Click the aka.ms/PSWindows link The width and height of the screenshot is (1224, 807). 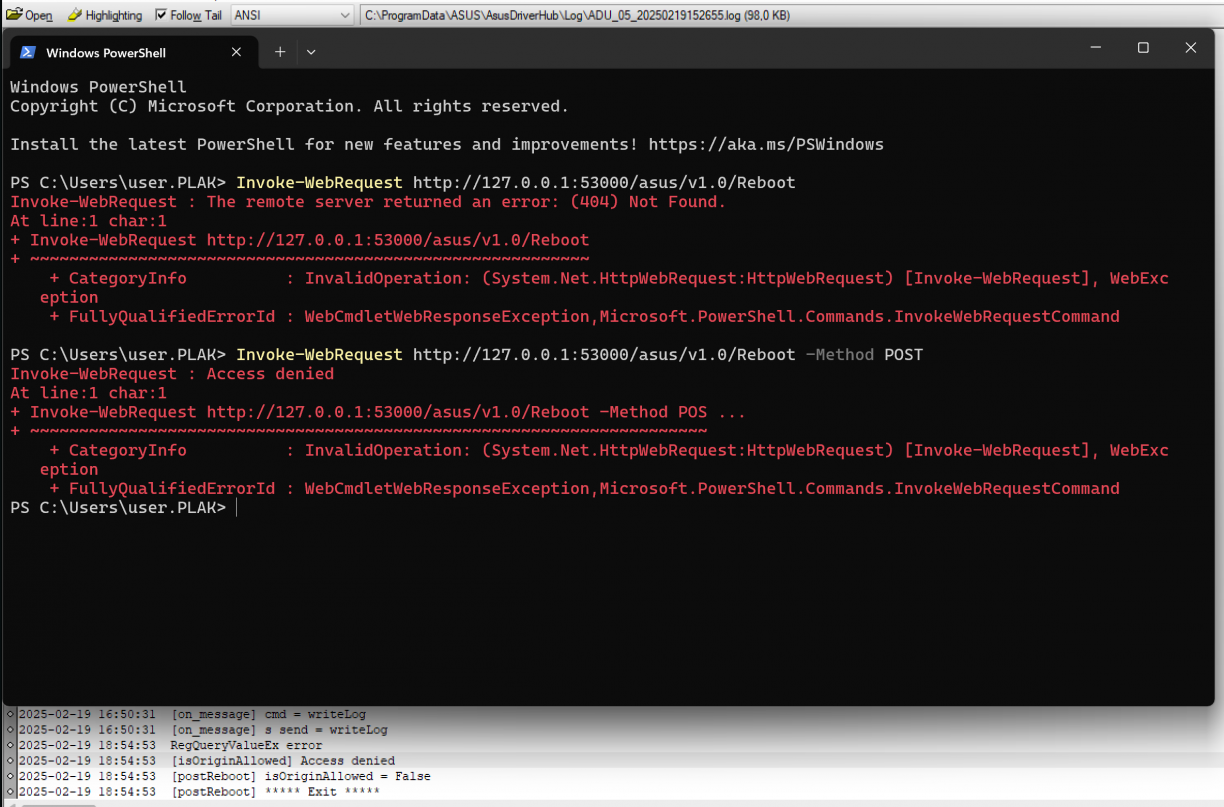[x=766, y=144]
